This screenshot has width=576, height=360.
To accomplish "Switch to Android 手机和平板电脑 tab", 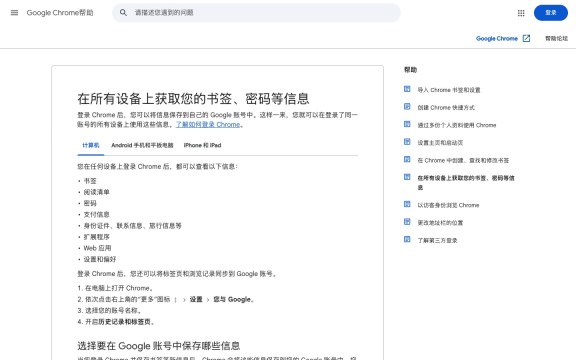I will pos(142,145).
